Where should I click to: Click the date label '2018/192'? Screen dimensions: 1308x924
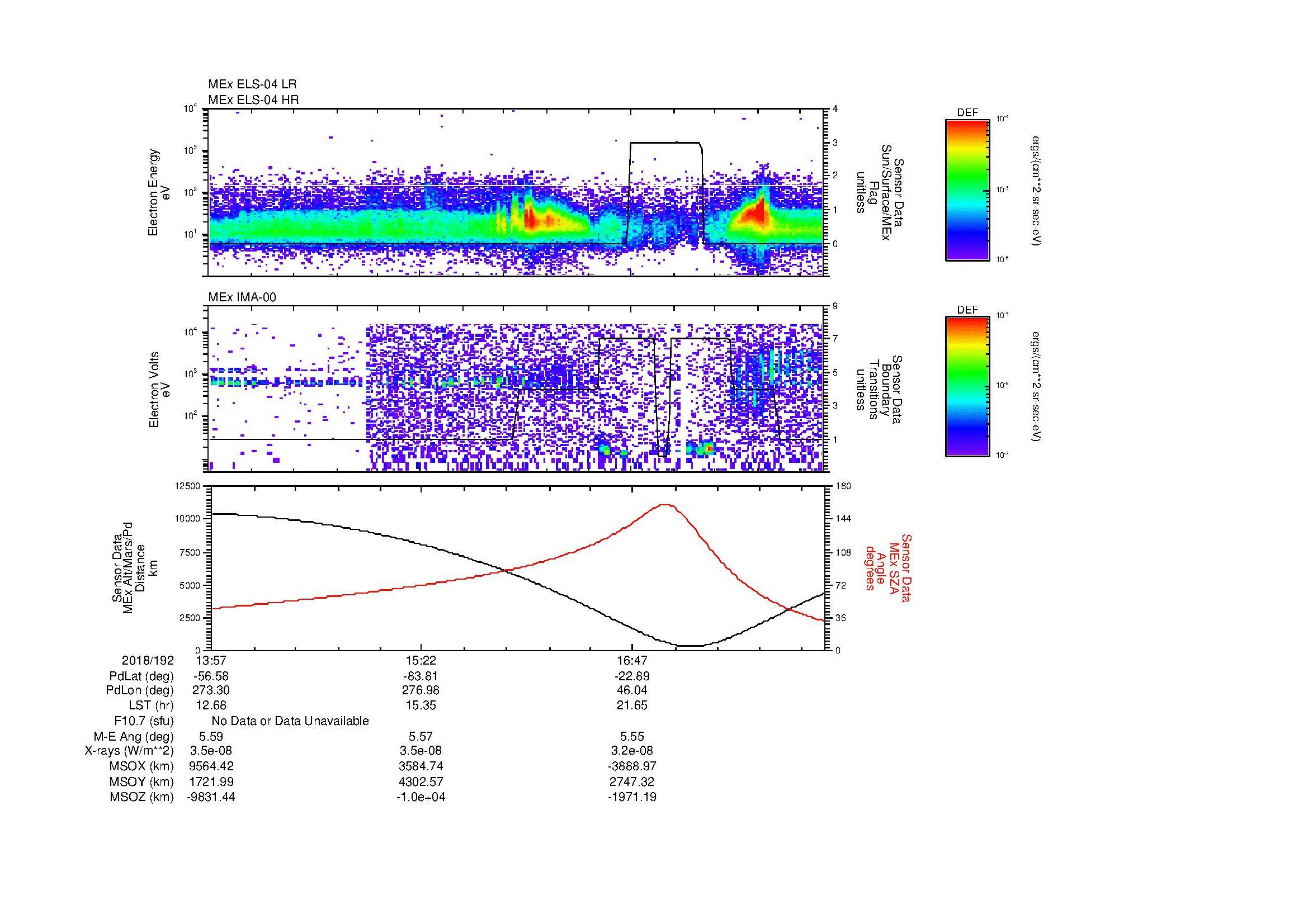tap(148, 660)
